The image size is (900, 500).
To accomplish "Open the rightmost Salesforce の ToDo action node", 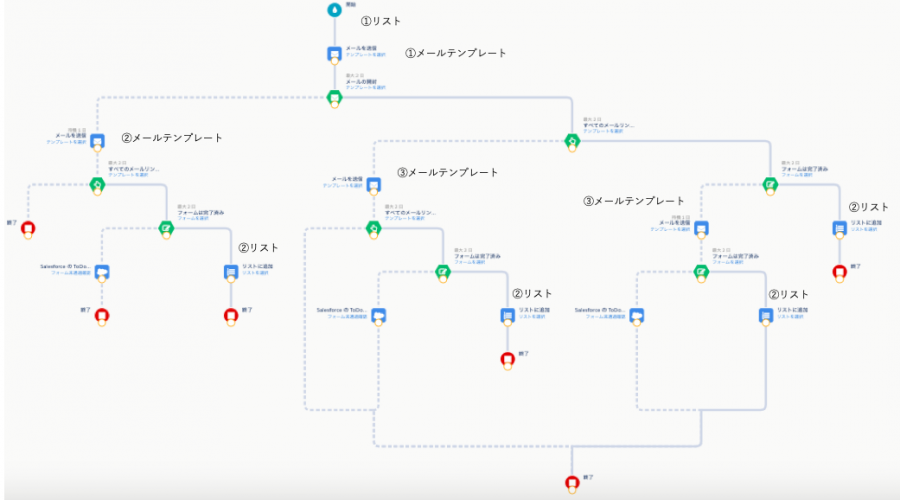I will click(x=637, y=315).
